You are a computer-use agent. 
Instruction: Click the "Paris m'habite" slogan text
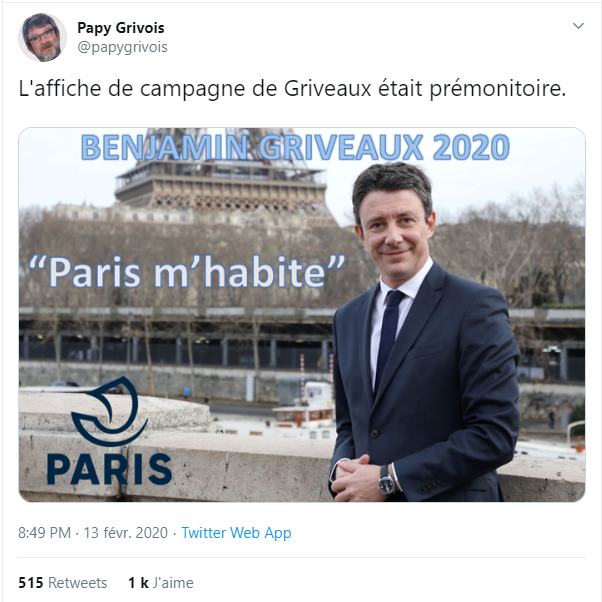187,272
